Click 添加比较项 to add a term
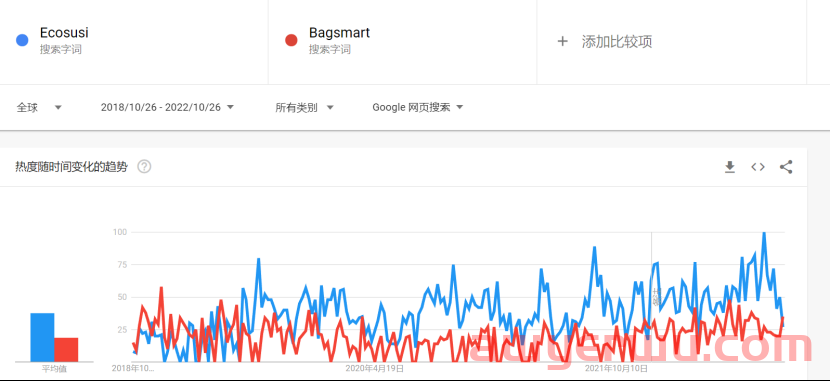 coord(617,42)
